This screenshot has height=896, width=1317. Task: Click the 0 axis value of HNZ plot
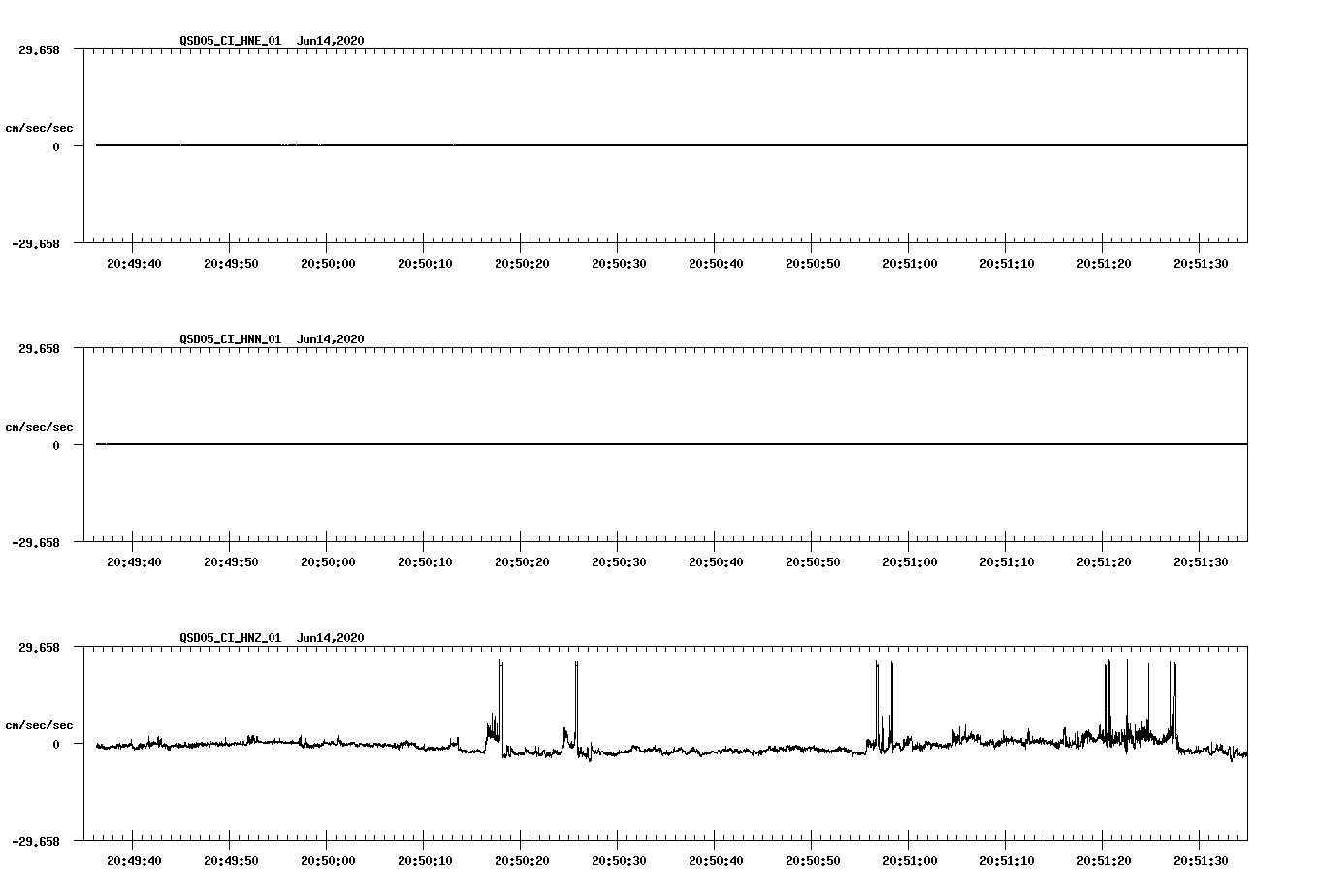point(56,744)
